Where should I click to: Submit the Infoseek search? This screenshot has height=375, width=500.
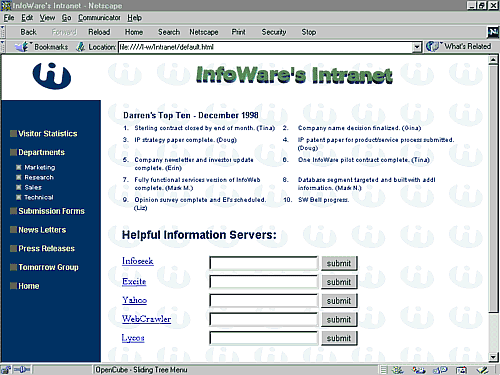click(339, 263)
